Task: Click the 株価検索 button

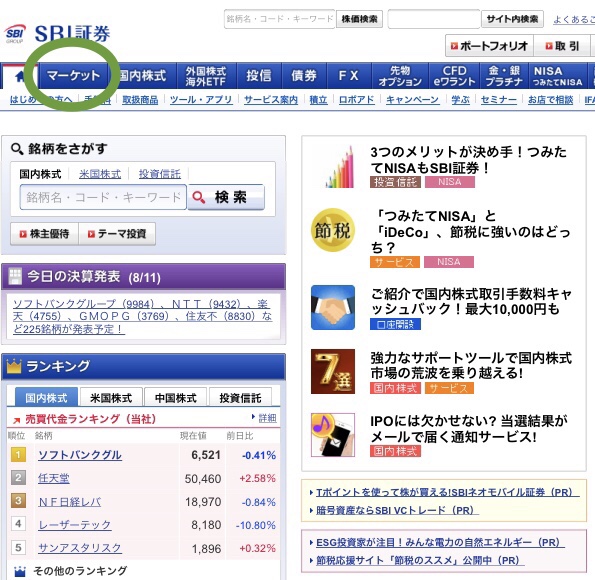Action: click(x=359, y=19)
